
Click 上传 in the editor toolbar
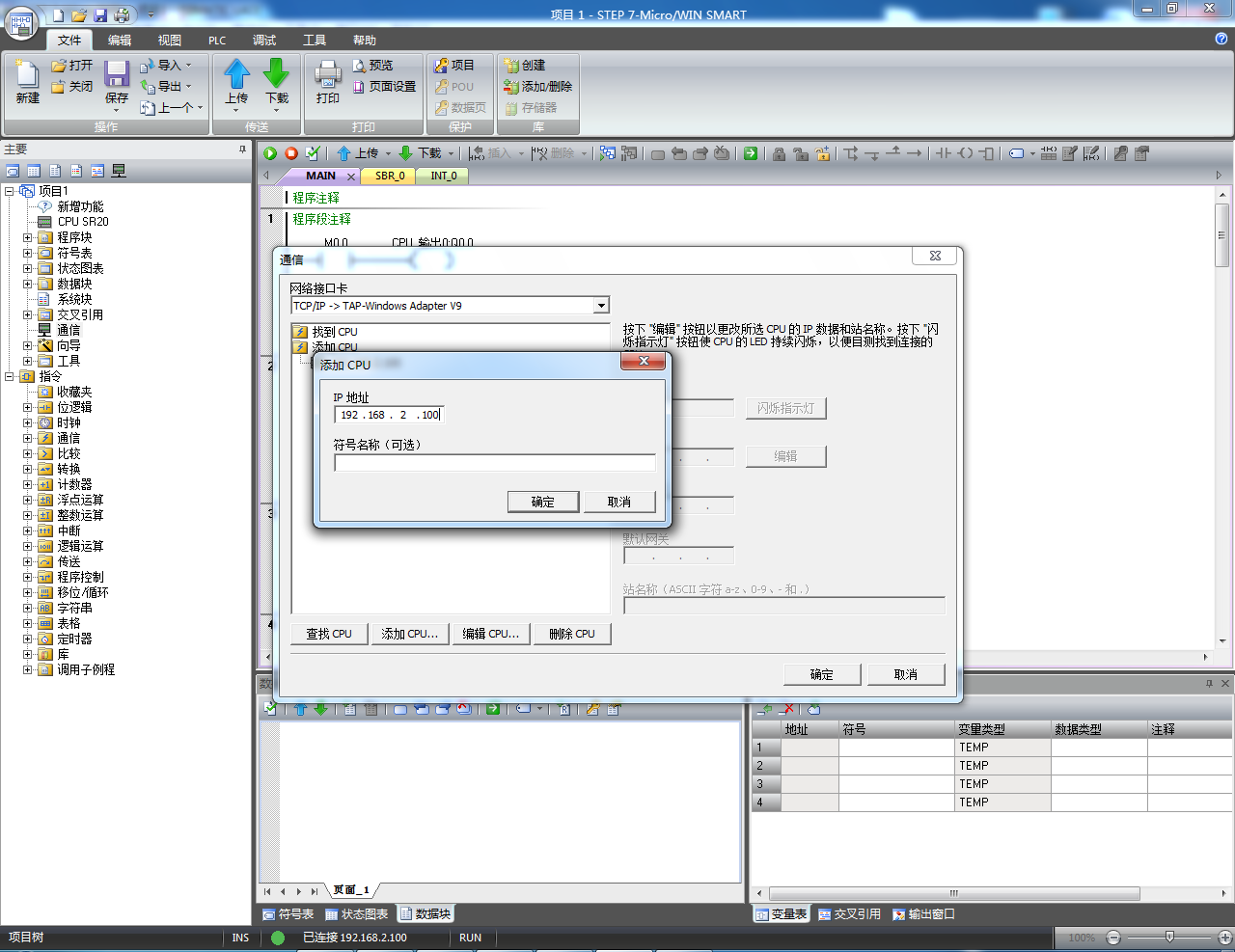pos(358,153)
